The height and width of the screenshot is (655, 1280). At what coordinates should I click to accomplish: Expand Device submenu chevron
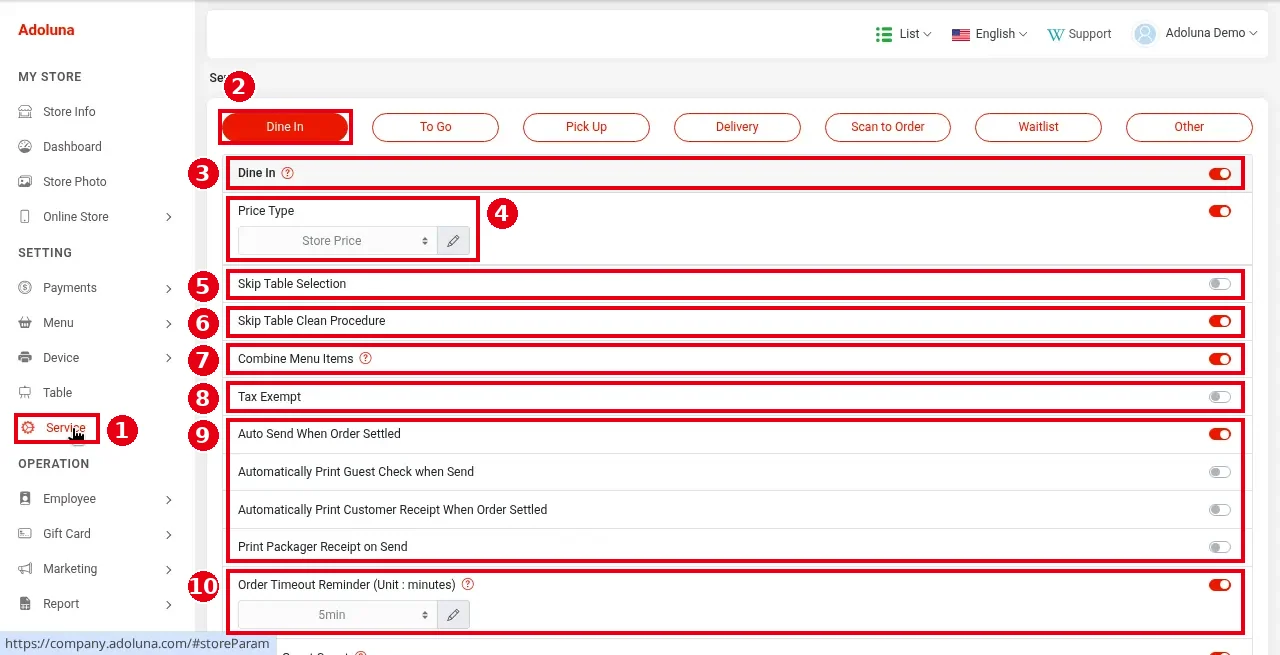point(169,358)
